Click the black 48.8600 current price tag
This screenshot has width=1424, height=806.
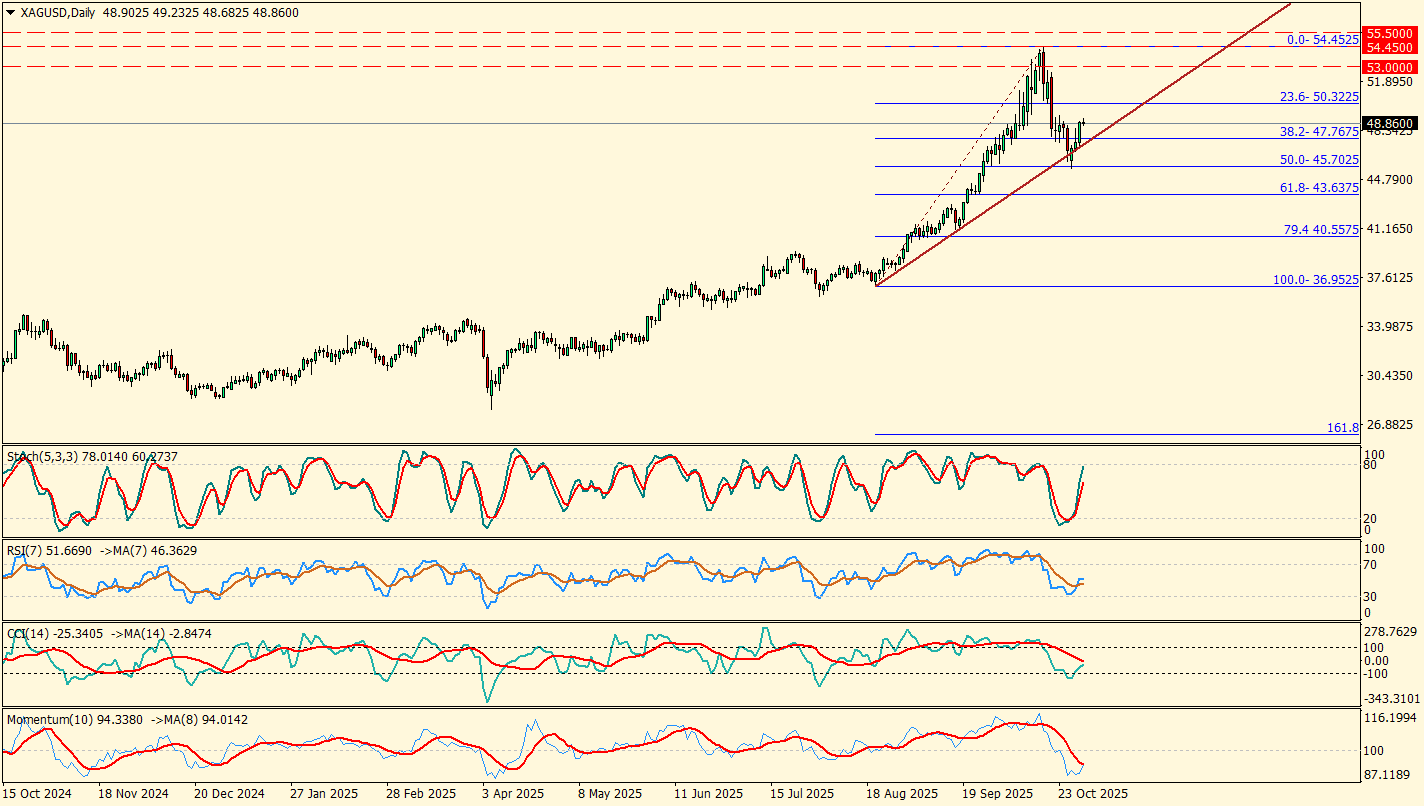coord(1389,123)
